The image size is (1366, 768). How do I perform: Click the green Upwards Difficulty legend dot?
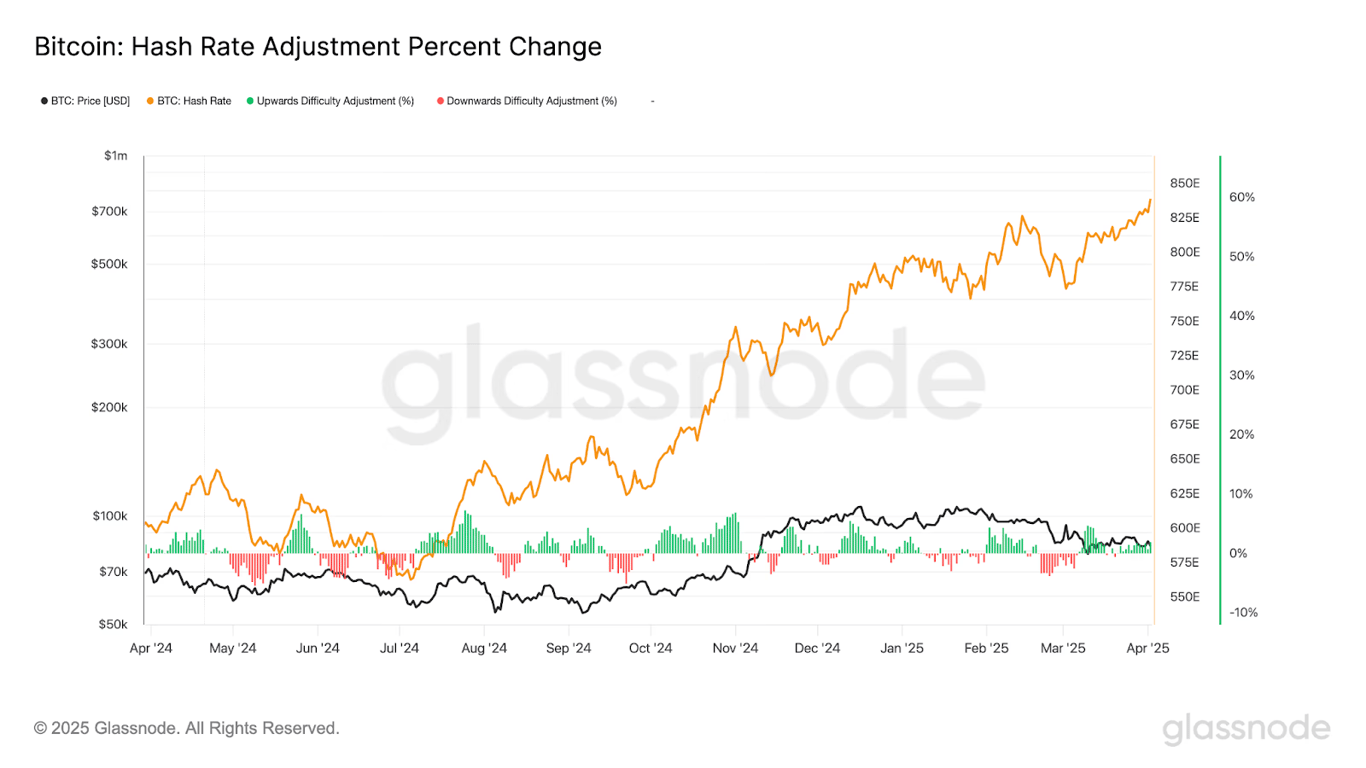pos(250,101)
